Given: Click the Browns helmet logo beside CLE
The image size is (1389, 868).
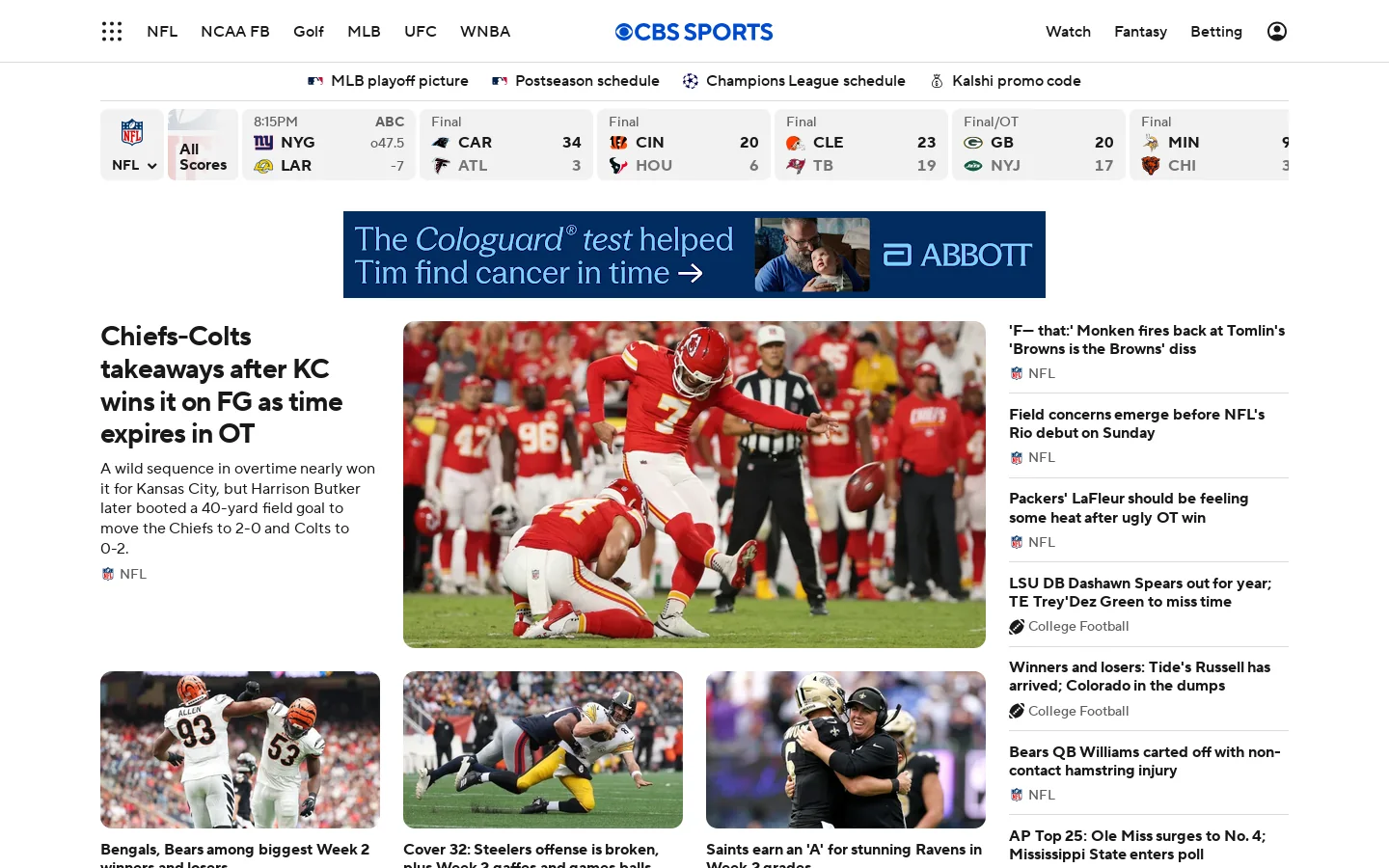Looking at the screenshot, I should click(796, 143).
